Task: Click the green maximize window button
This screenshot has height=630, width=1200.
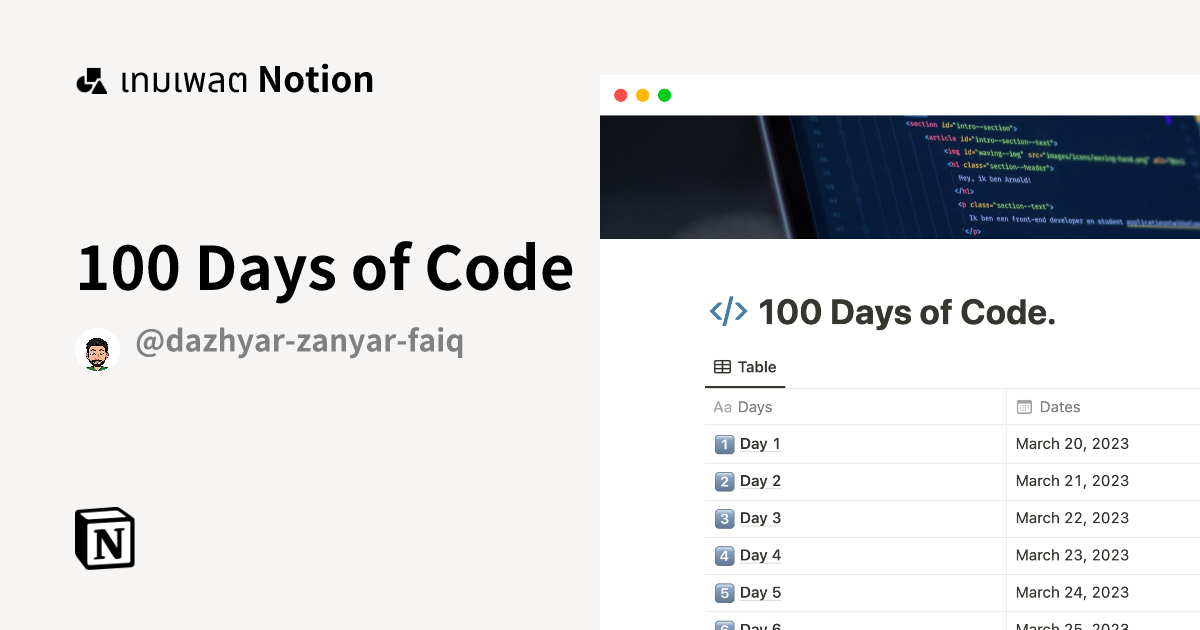Action: tap(665, 95)
